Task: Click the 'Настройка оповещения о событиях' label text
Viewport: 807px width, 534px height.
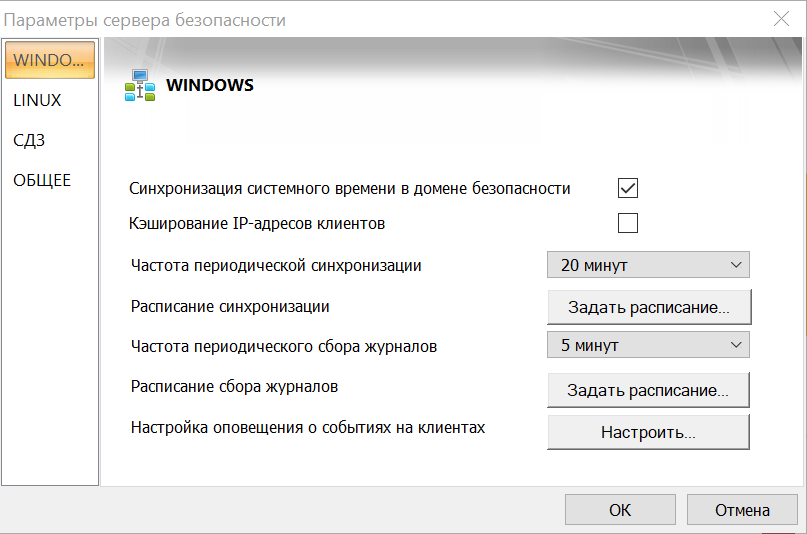Action: 308,428
